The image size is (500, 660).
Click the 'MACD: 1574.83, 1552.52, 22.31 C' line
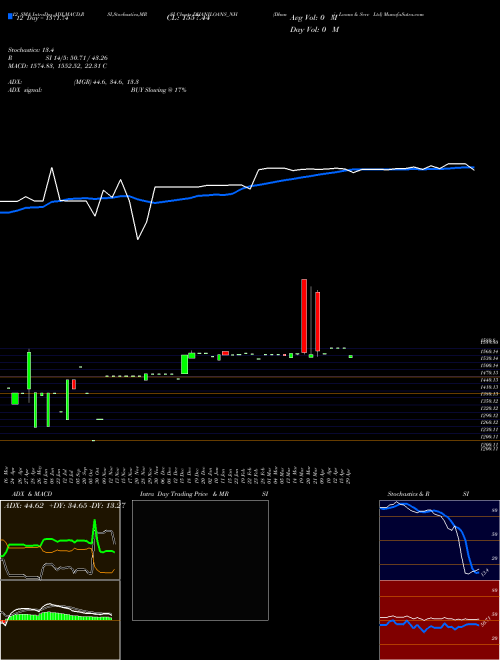pos(57,66)
